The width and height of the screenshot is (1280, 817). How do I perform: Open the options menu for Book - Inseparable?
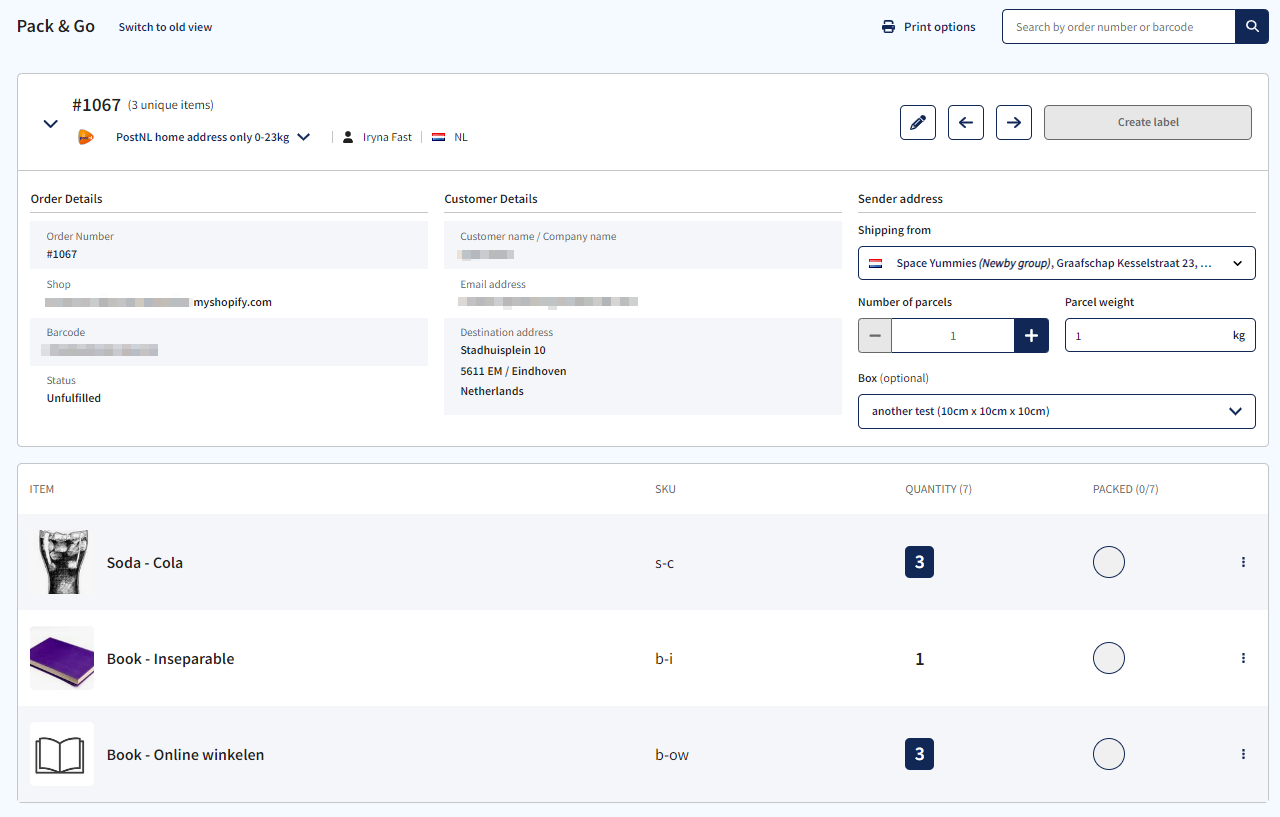point(1243,658)
